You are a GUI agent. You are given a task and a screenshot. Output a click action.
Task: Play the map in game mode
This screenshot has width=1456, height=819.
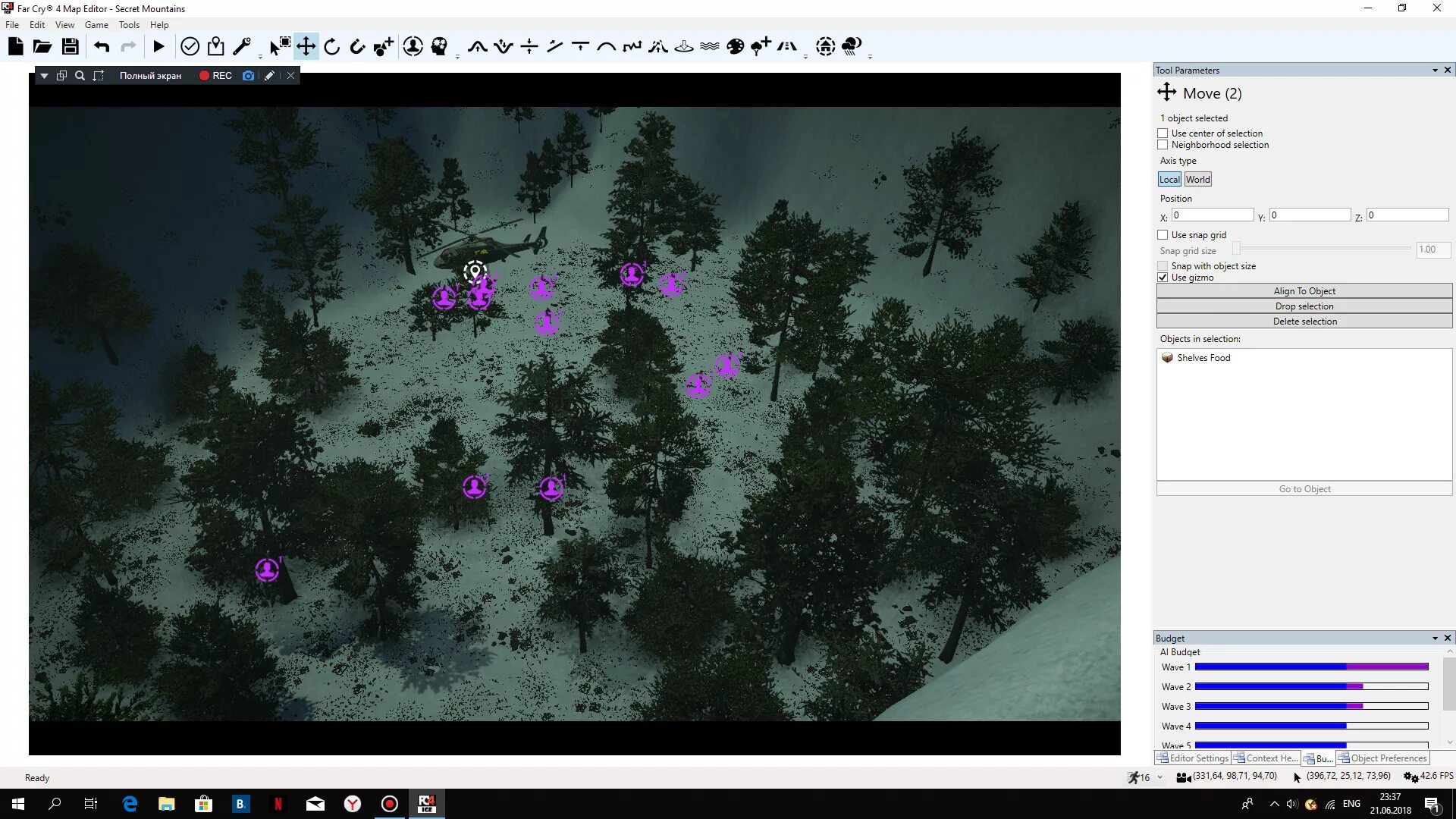pos(158,47)
